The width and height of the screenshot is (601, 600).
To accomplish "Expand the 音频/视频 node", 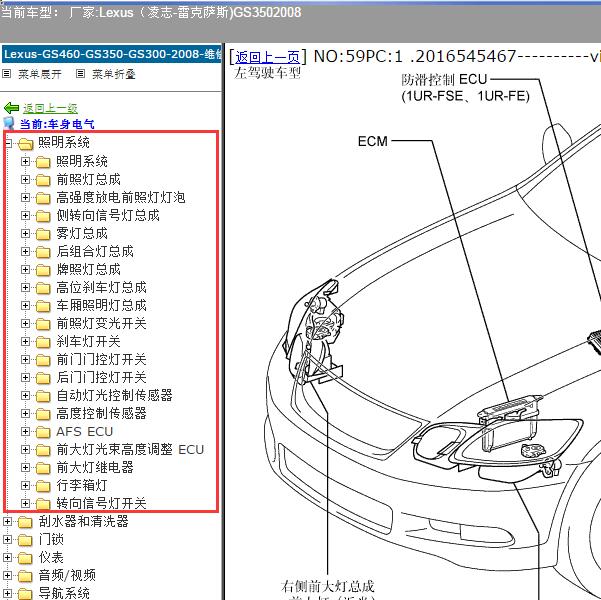I will coord(7,576).
